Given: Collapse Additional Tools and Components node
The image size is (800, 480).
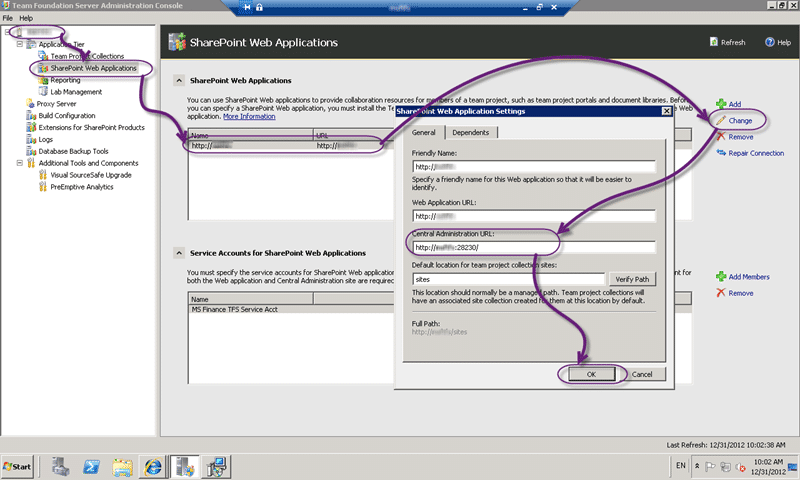Looking at the screenshot, I should tap(20, 163).
